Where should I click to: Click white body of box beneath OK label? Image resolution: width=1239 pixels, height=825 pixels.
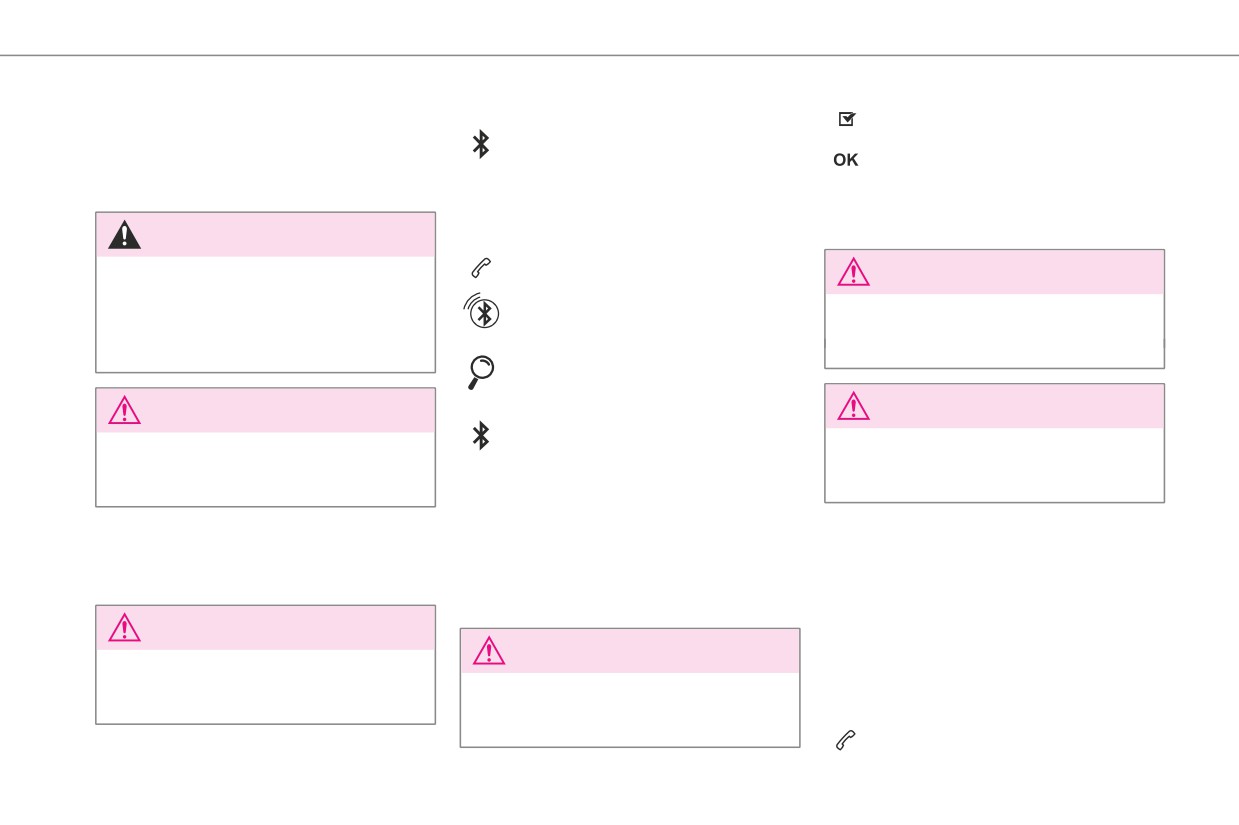coord(995,330)
